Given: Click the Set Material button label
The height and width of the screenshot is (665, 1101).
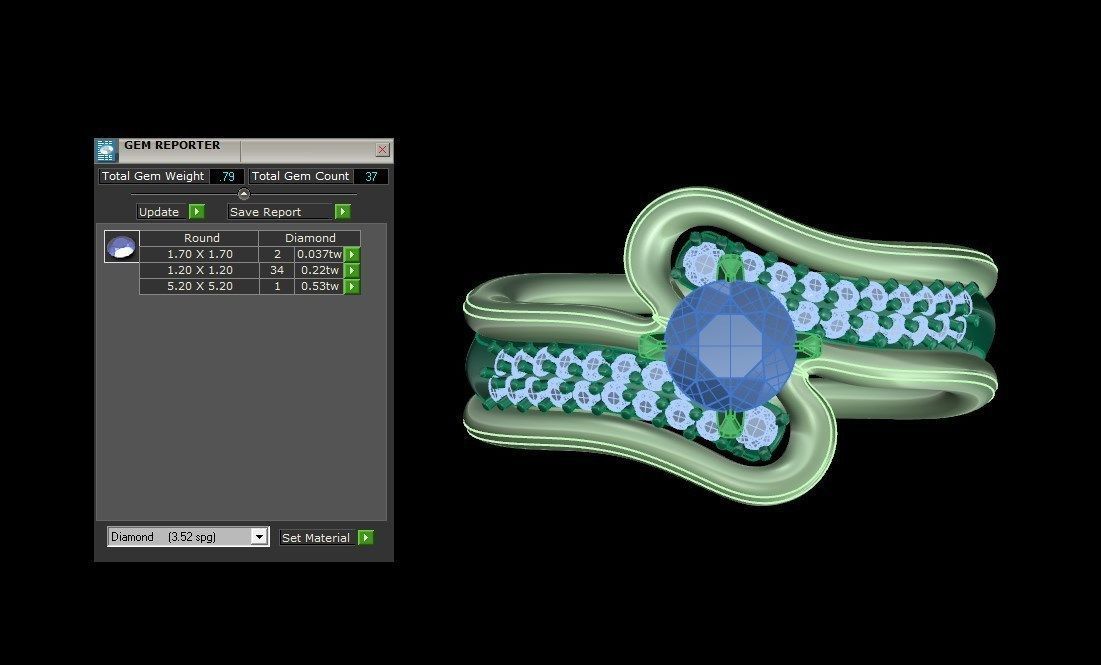Looking at the screenshot, I should click(x=316, y=538).
